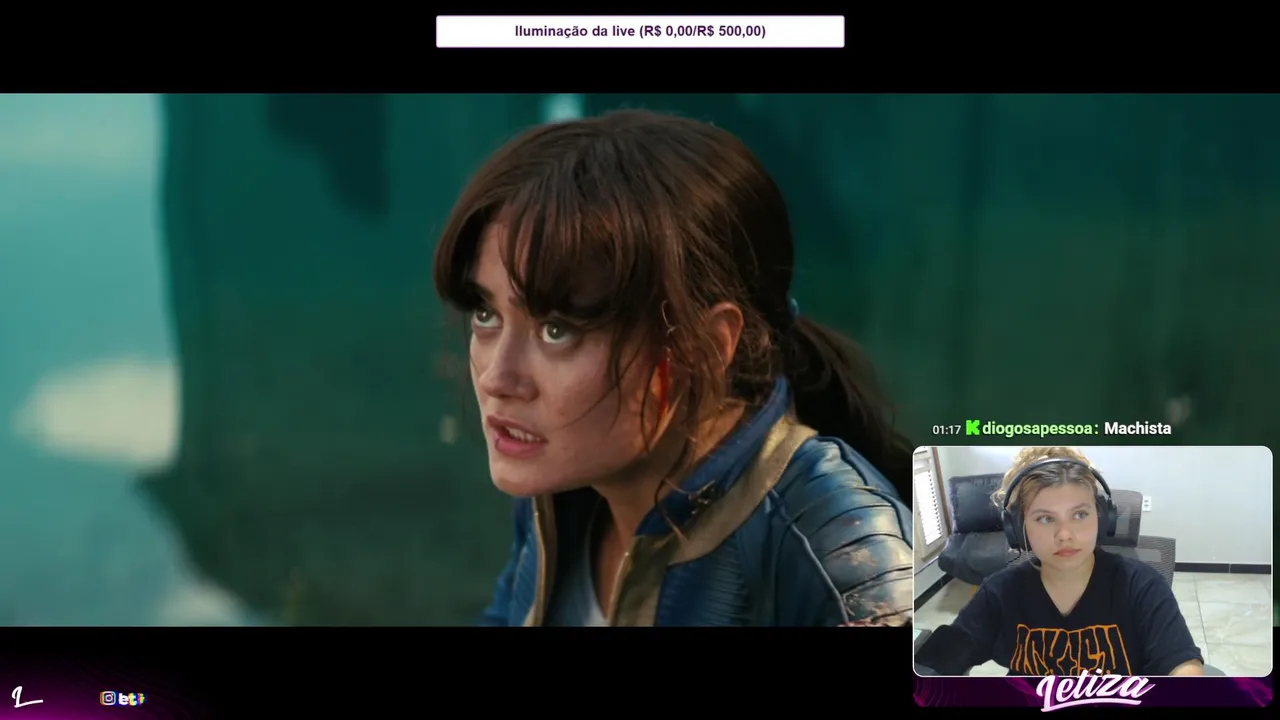Click the Letiza name banner under webcam
This screenshot has height=720, width=1280.
point(1094,691)
